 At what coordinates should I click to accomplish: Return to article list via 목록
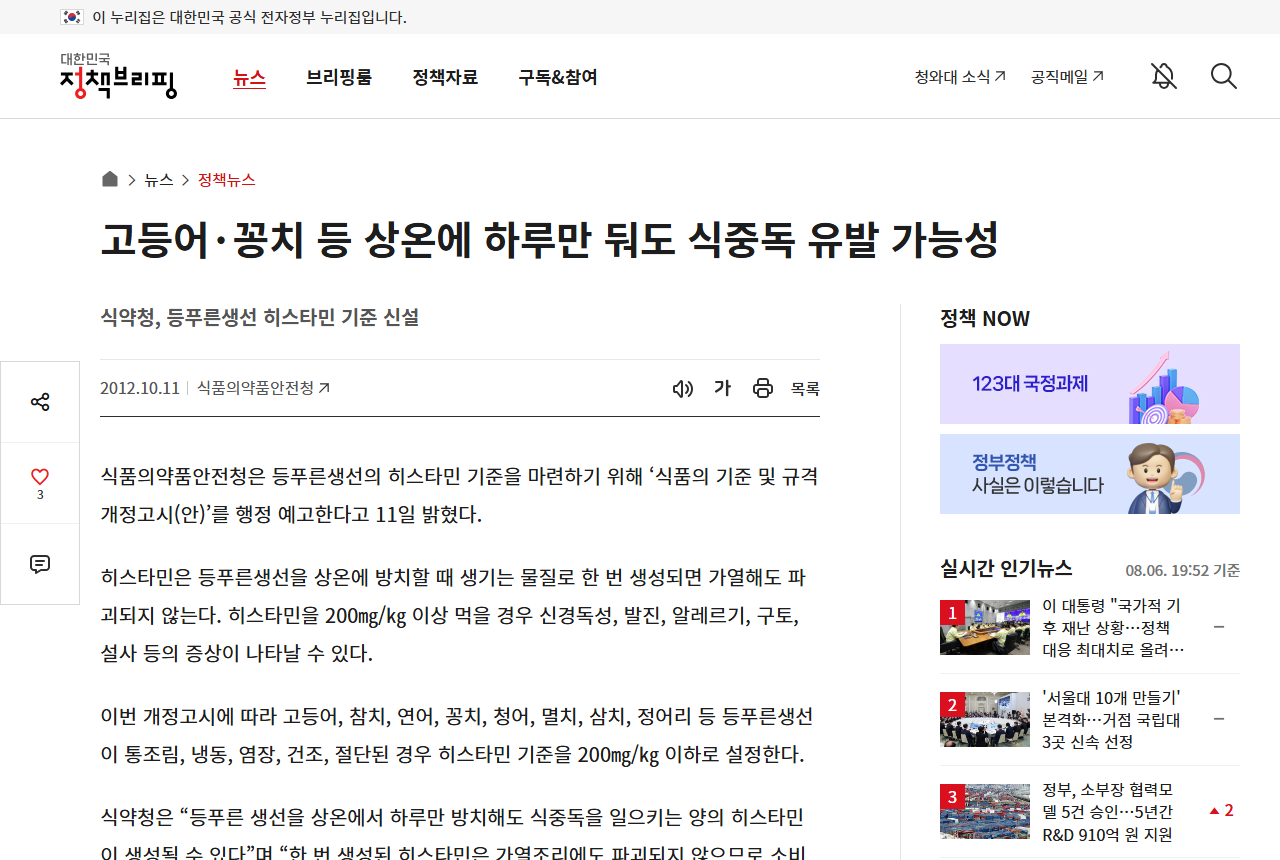tap(805, 388)
